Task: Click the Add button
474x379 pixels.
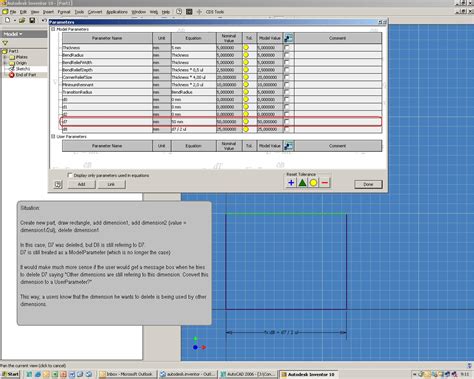Action: point(82,184)
